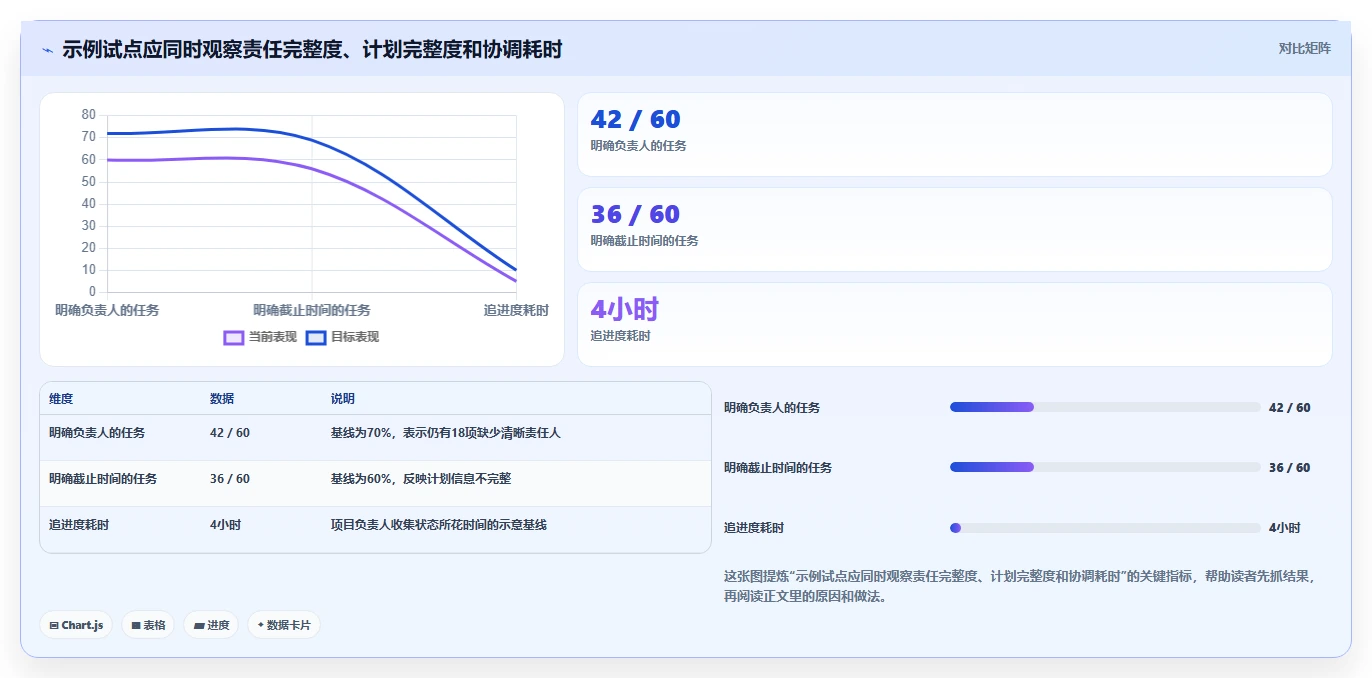The width and height of the screenshot is (1372, 678).
Task: Click chart x-axis label 明确截止时间的任务
Action: (312, 310)
